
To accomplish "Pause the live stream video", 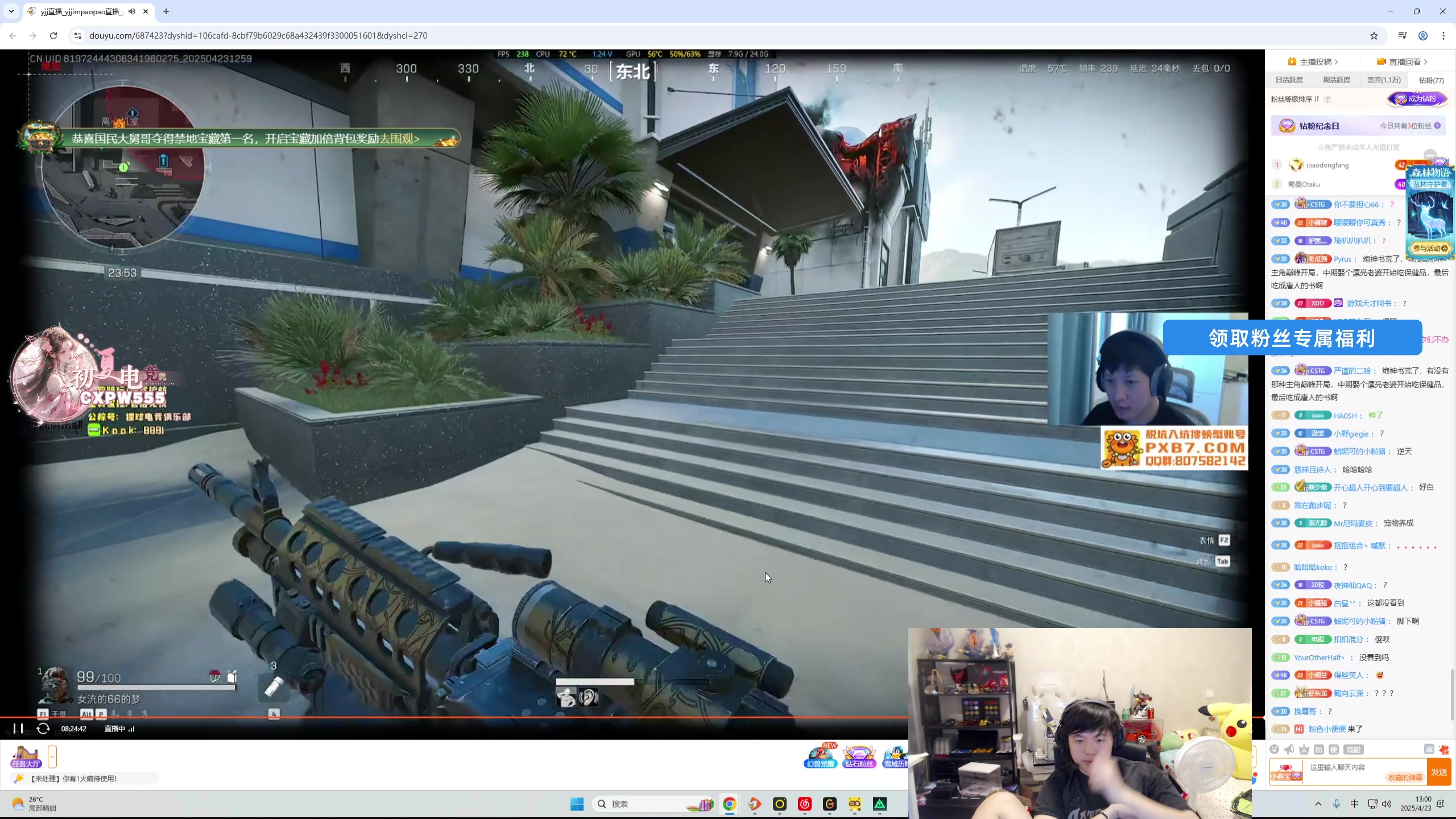I will pos(18,729).
